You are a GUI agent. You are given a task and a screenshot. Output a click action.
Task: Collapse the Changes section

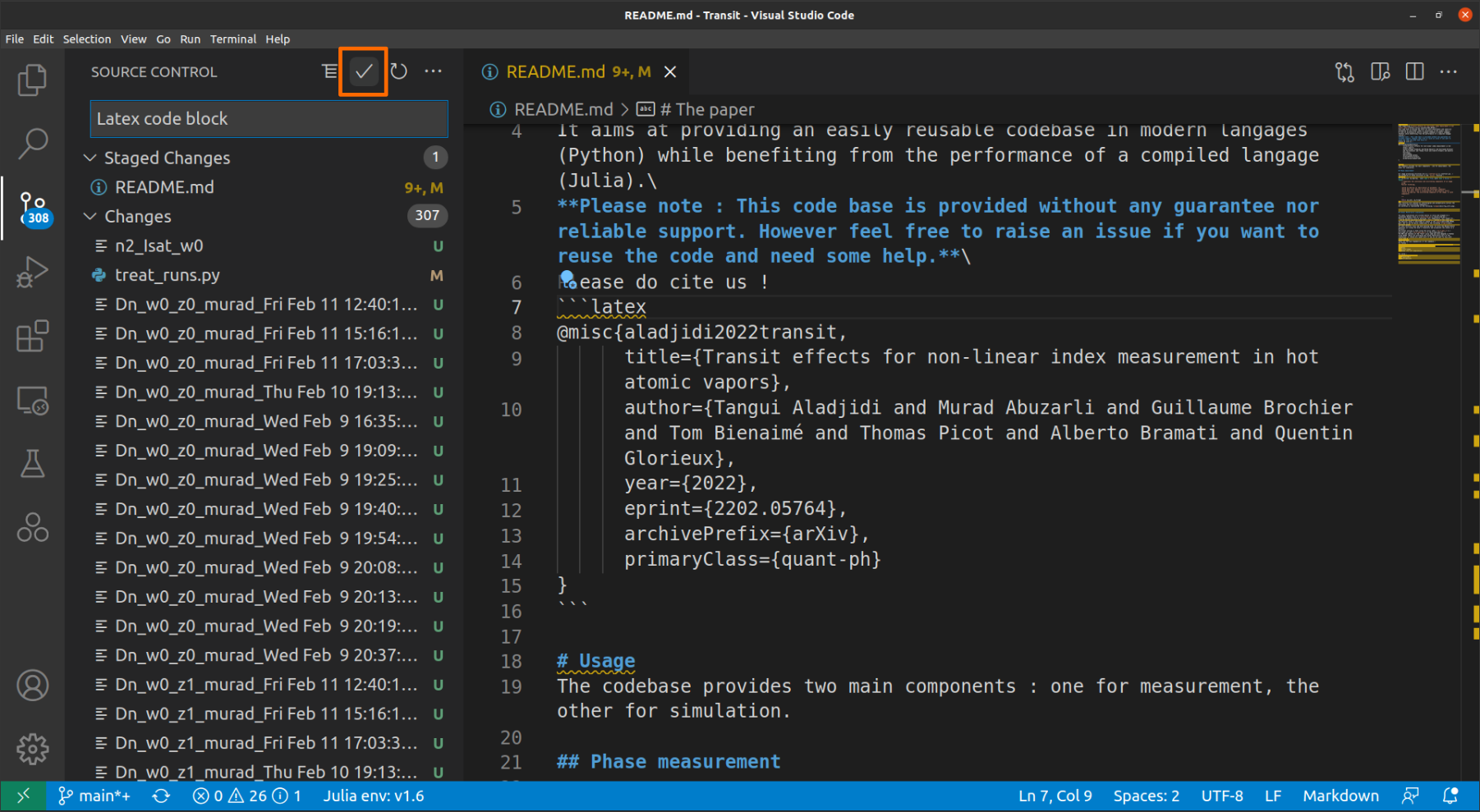click(x=90, y=217)
